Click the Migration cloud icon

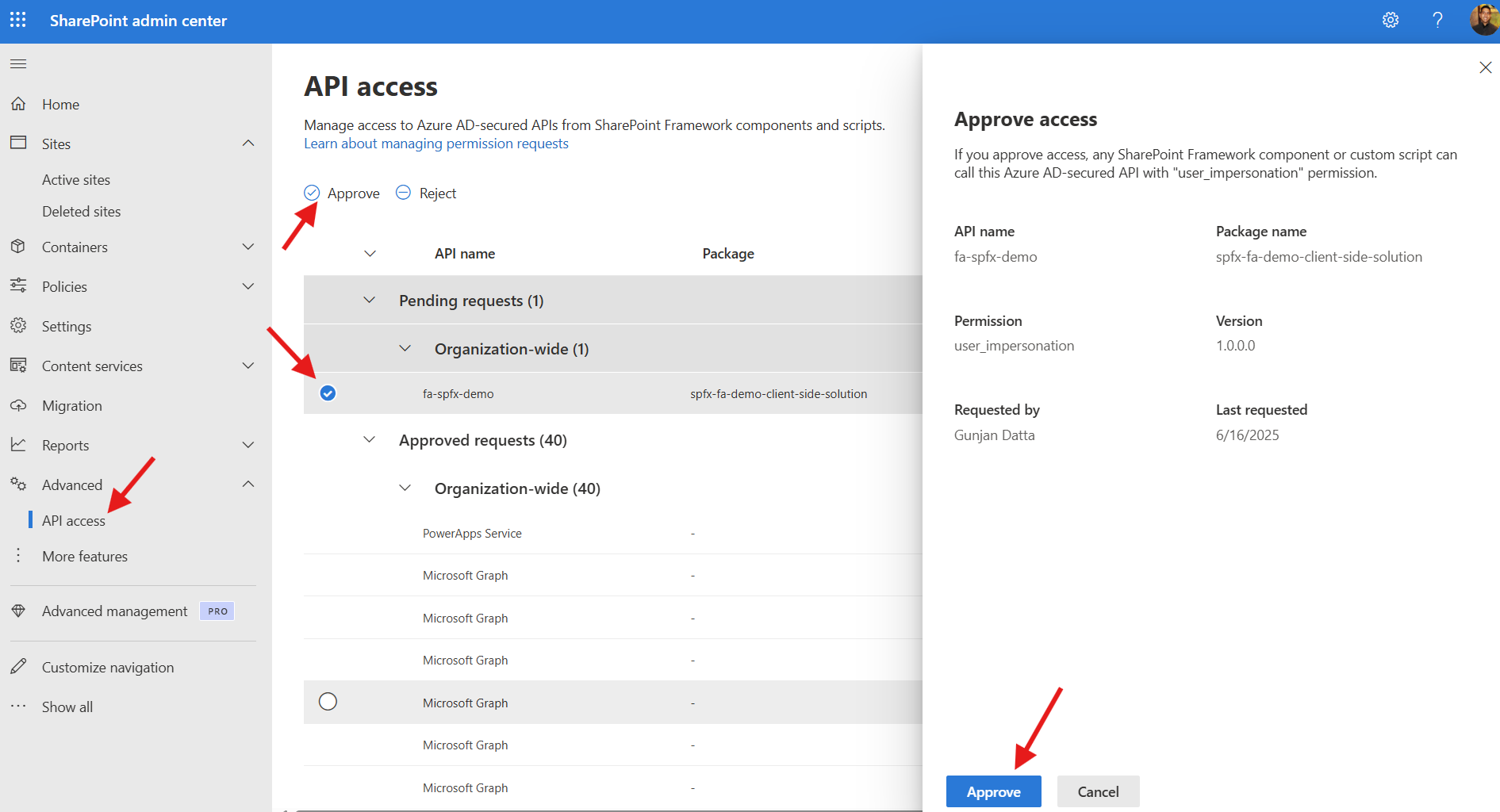point(18,405)
